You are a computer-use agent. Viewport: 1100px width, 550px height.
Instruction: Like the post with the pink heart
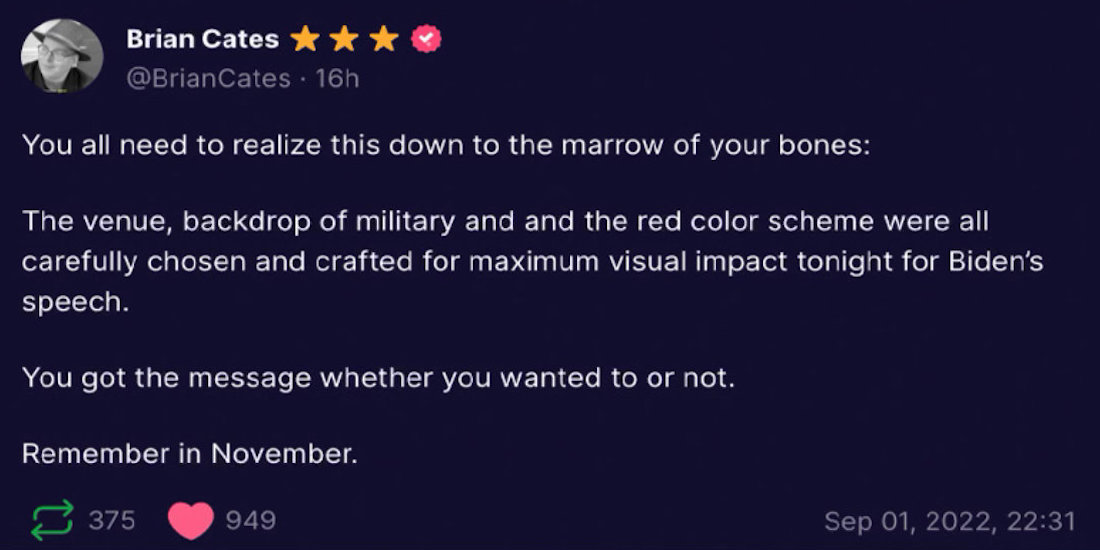point(190,521)
